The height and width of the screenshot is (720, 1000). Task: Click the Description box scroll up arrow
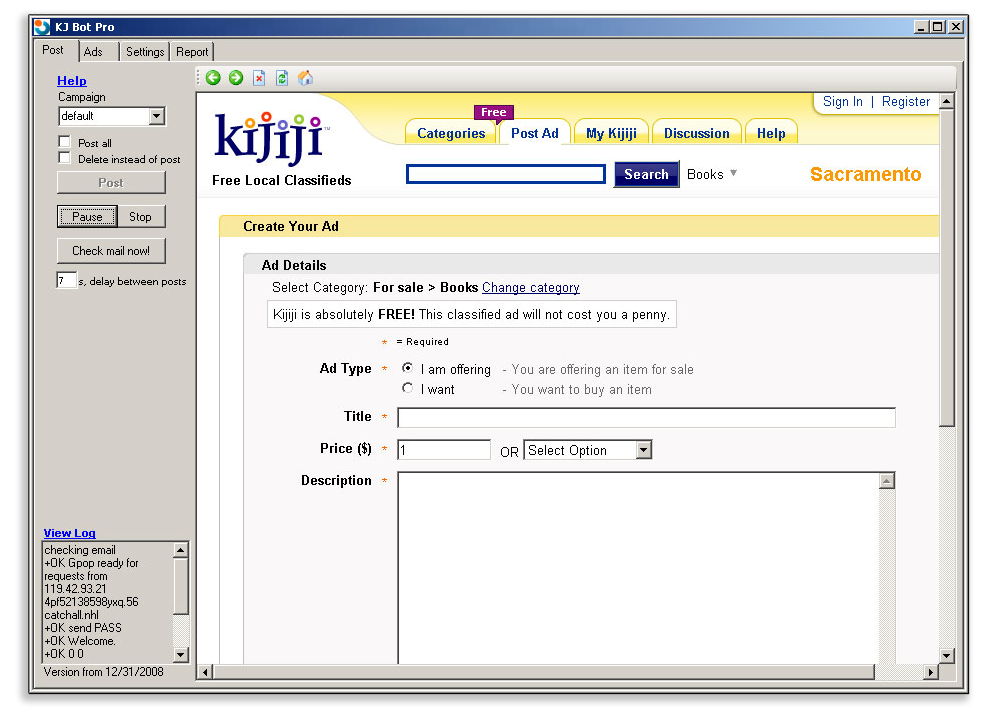click(886, 481)
